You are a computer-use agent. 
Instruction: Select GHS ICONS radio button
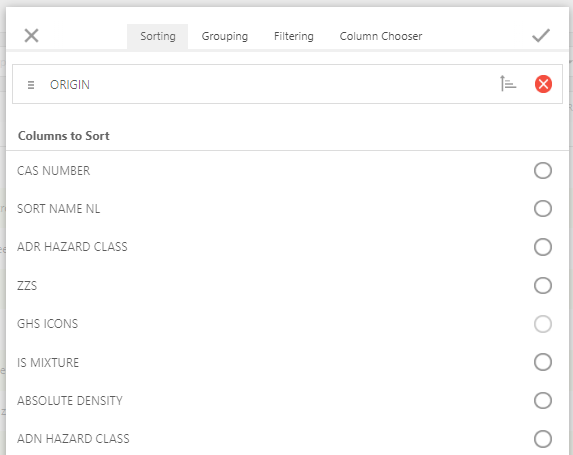[x=543, y=324]
